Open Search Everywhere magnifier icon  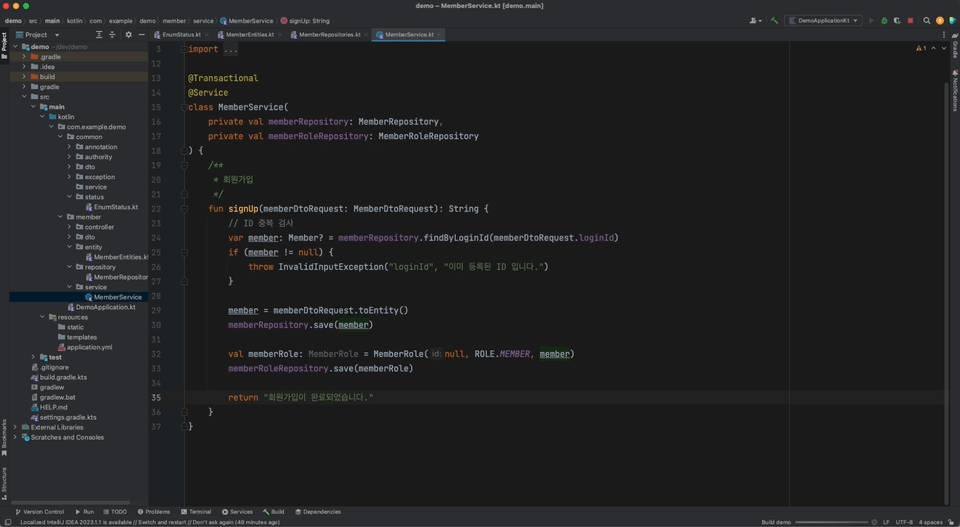[926, 20]
